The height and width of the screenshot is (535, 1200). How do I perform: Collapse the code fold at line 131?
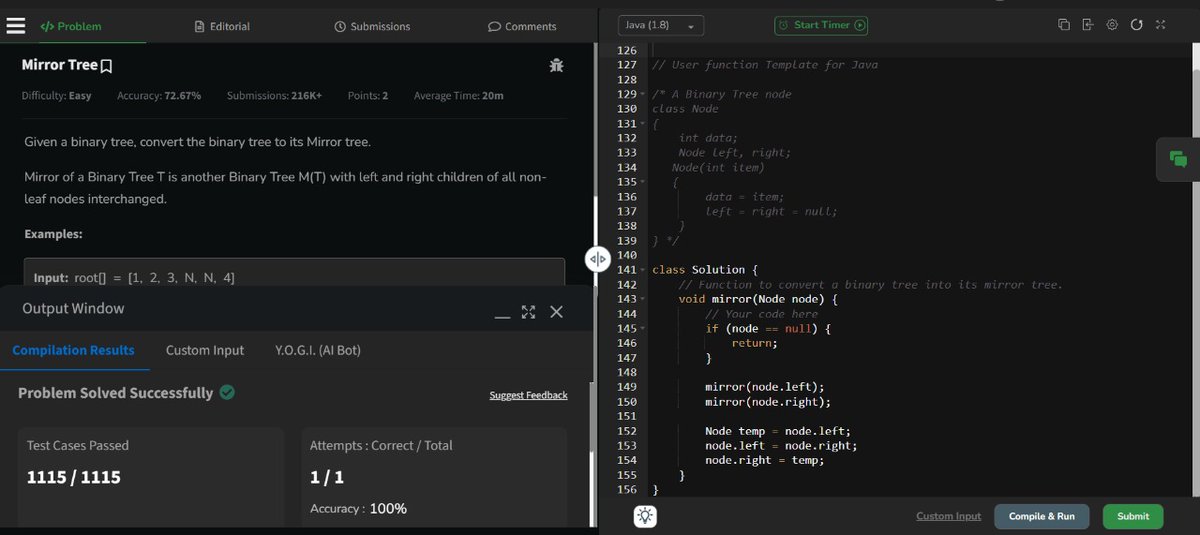click(x=644, y=123)
